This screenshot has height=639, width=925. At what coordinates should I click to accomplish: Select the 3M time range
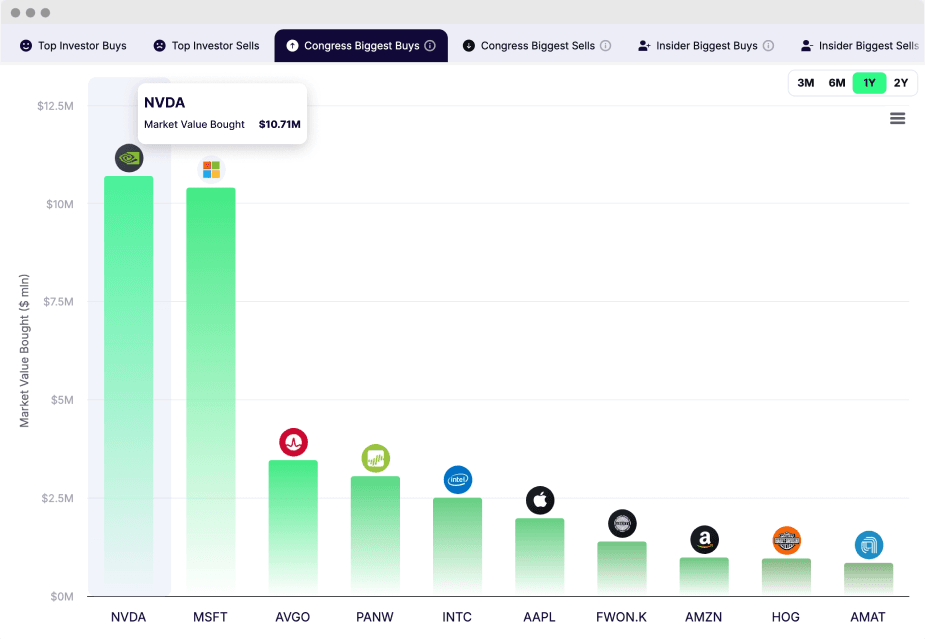point(805,83)
